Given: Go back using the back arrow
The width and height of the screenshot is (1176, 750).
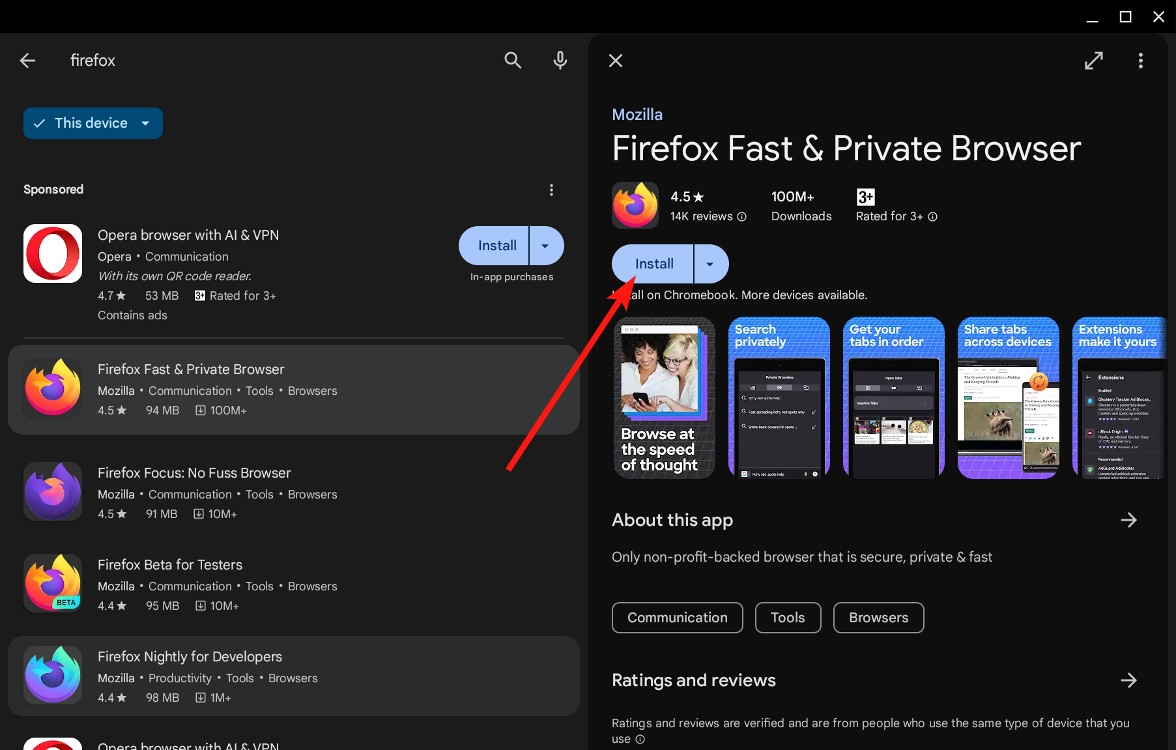Looking at the screenshot, I should tap(27, 60).
